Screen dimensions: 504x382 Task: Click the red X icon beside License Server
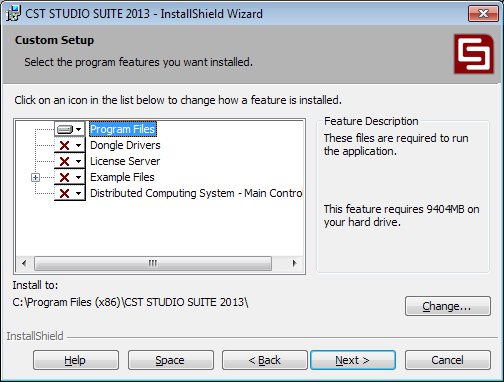click(x=64, y=161)
